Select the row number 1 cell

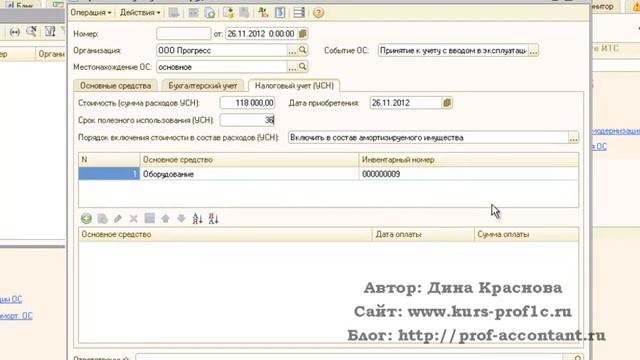pos(109,174)
